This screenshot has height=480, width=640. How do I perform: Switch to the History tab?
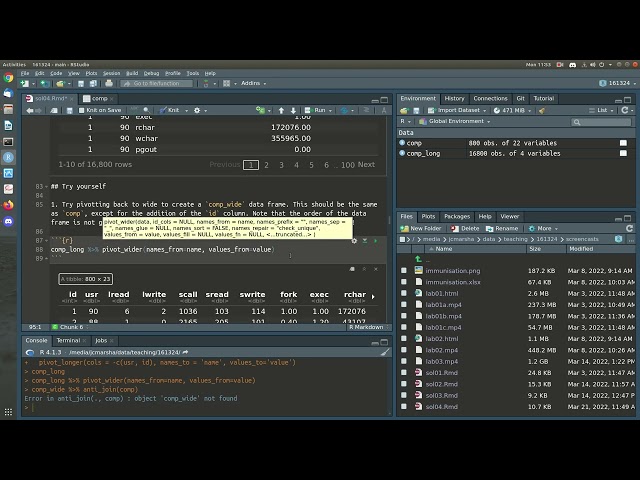(454, 98)
